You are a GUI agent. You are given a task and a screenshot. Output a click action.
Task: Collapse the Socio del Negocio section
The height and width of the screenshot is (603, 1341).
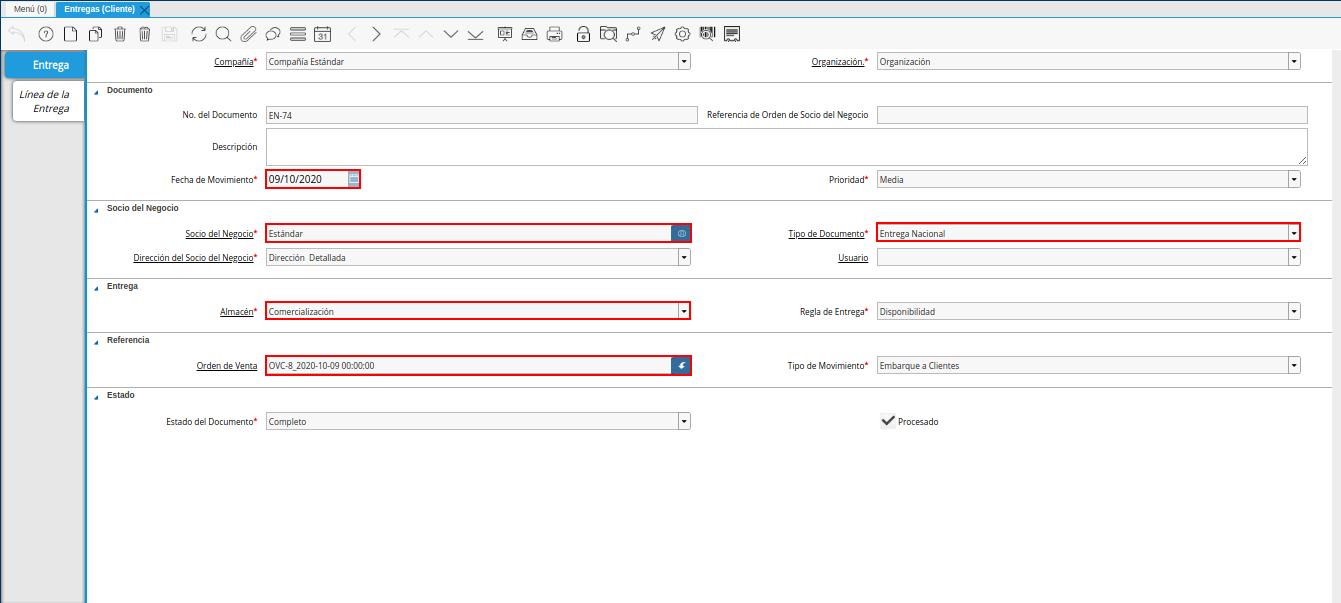[x=96, y=209]
